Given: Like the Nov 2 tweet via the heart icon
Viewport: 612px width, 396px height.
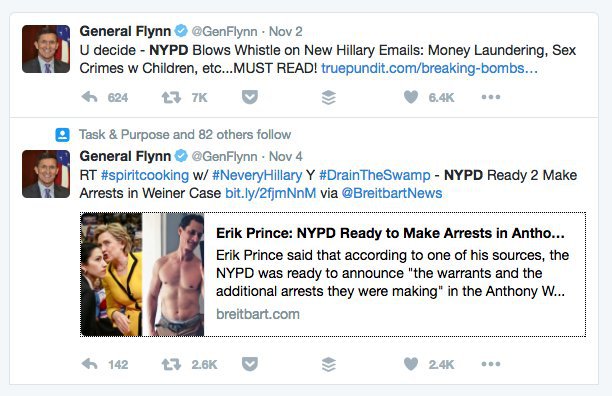Looking at the screenshot, I should click(411, 97).
